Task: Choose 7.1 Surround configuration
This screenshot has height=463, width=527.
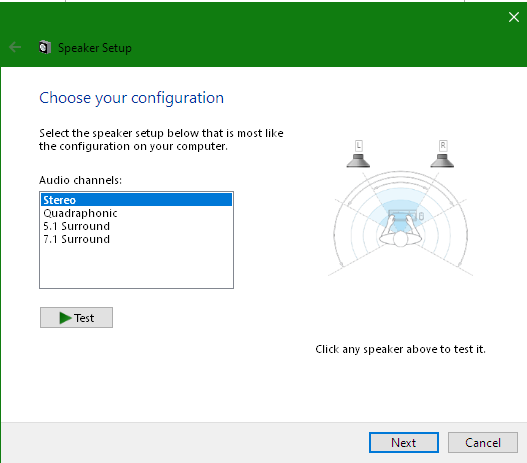Action: 136,239
